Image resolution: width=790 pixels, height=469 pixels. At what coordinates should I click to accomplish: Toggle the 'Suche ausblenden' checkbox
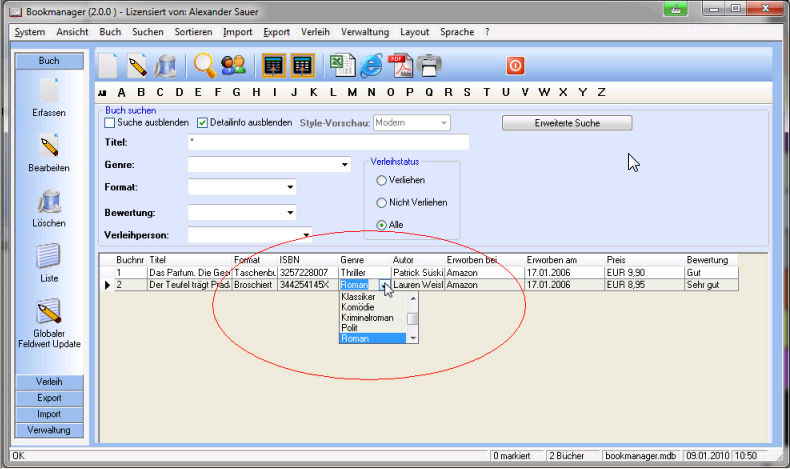(x=110, y=123)
